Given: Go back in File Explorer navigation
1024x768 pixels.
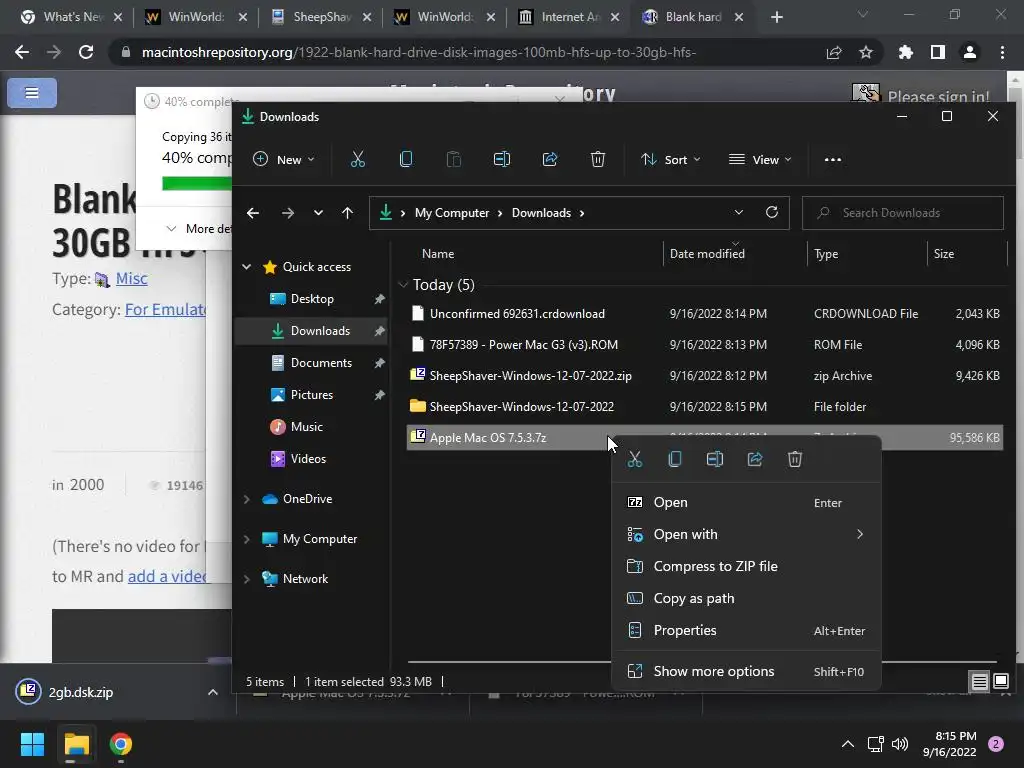Looking at the screenshot, I should pyautogui.click(x=253, y=213).
